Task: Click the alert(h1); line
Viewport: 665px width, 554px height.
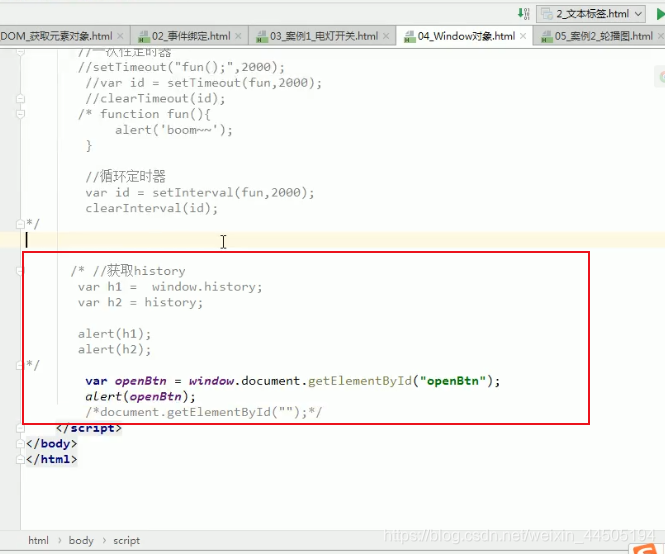Action: (115, 334)
